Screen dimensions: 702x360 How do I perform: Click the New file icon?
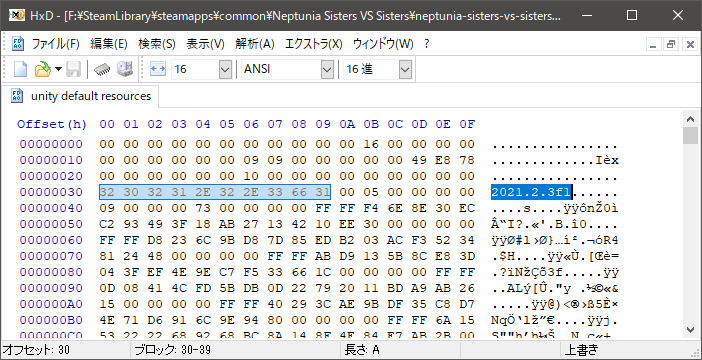click(x=21, y=69)
